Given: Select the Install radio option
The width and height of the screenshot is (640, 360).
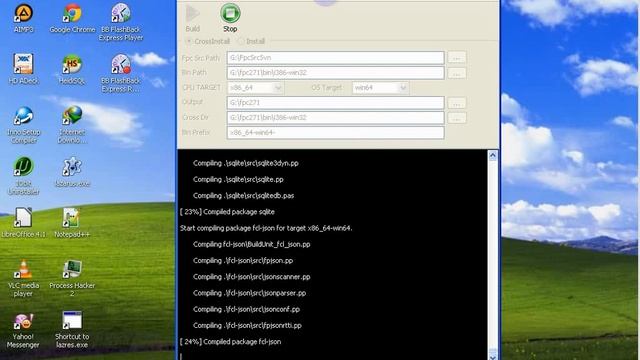Looking at the screenshot, I should (x=241, y=41).
